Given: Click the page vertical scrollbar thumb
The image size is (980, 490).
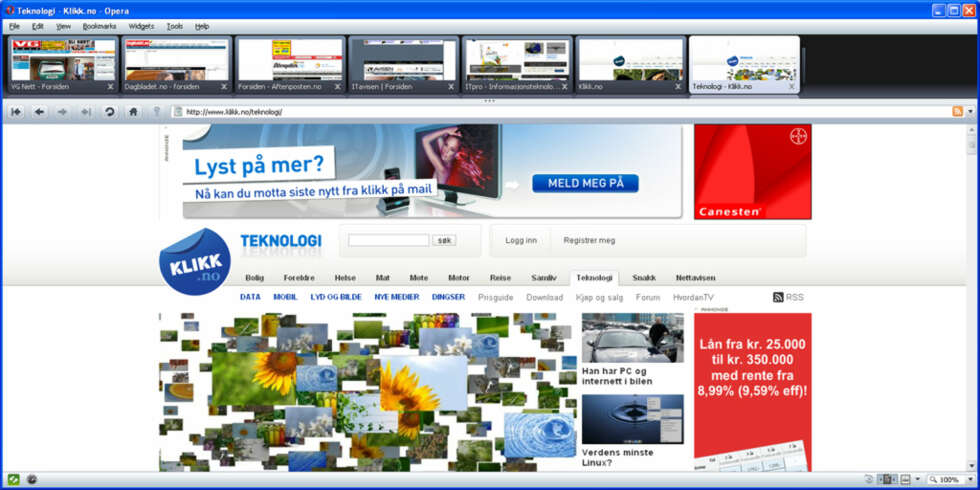Looking at the screenshot, I should (972, 146).
